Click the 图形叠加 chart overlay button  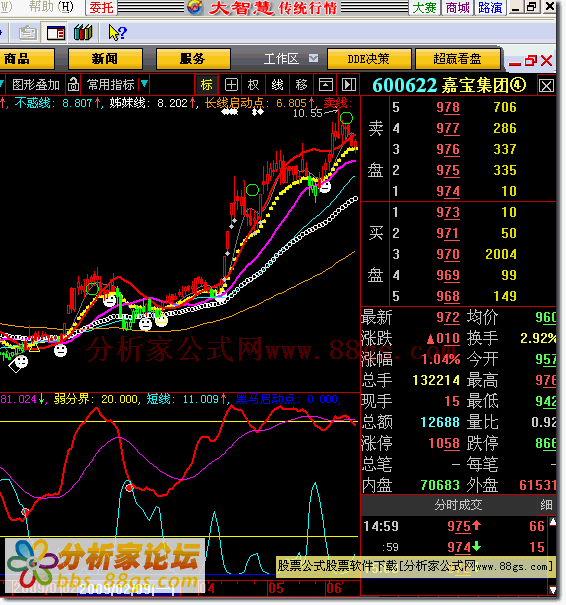pyautogui.click(x=35, y=84)
